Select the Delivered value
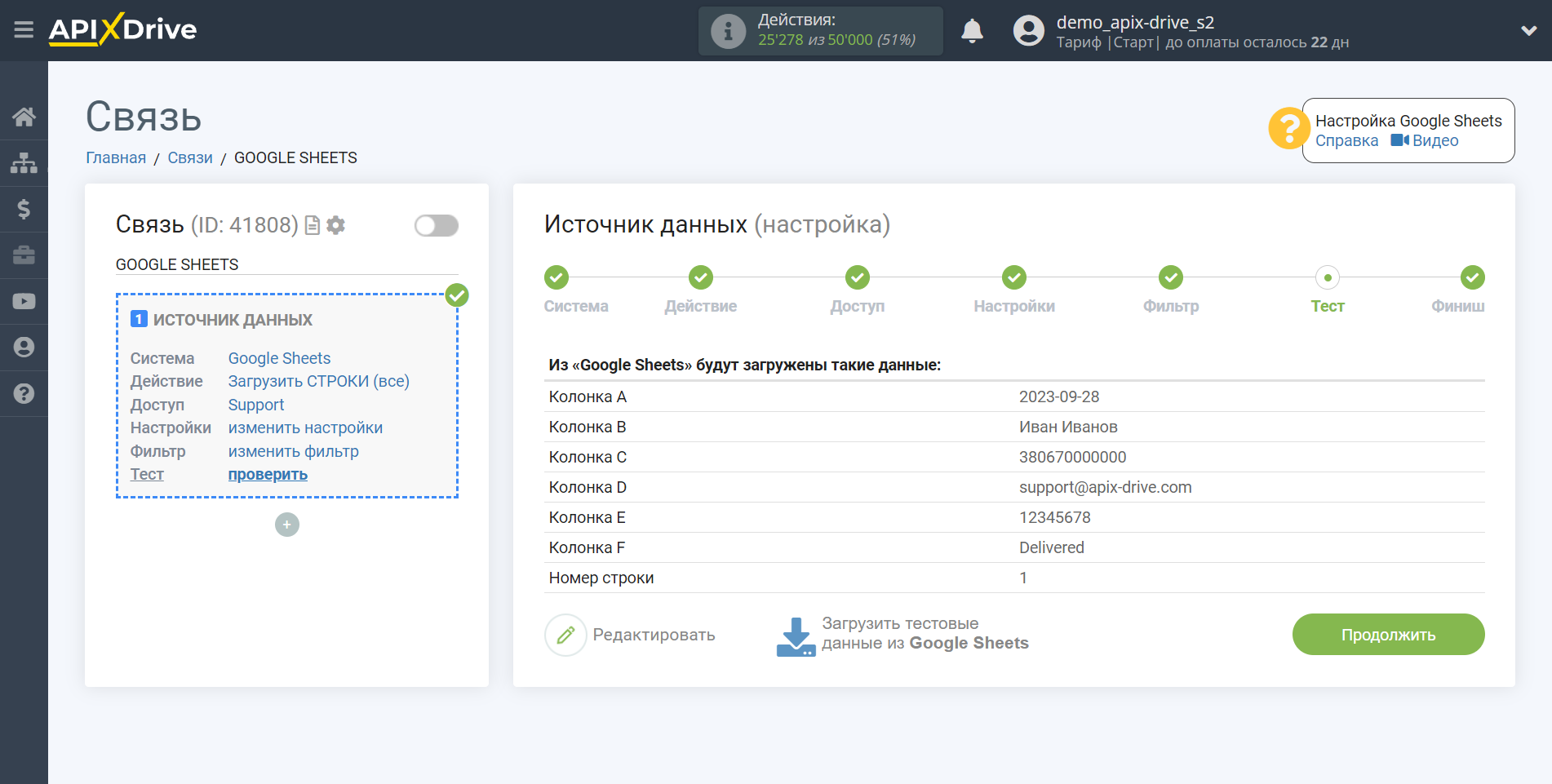The width and height of the screenshot is (1552, 784). click(1051, 547)
